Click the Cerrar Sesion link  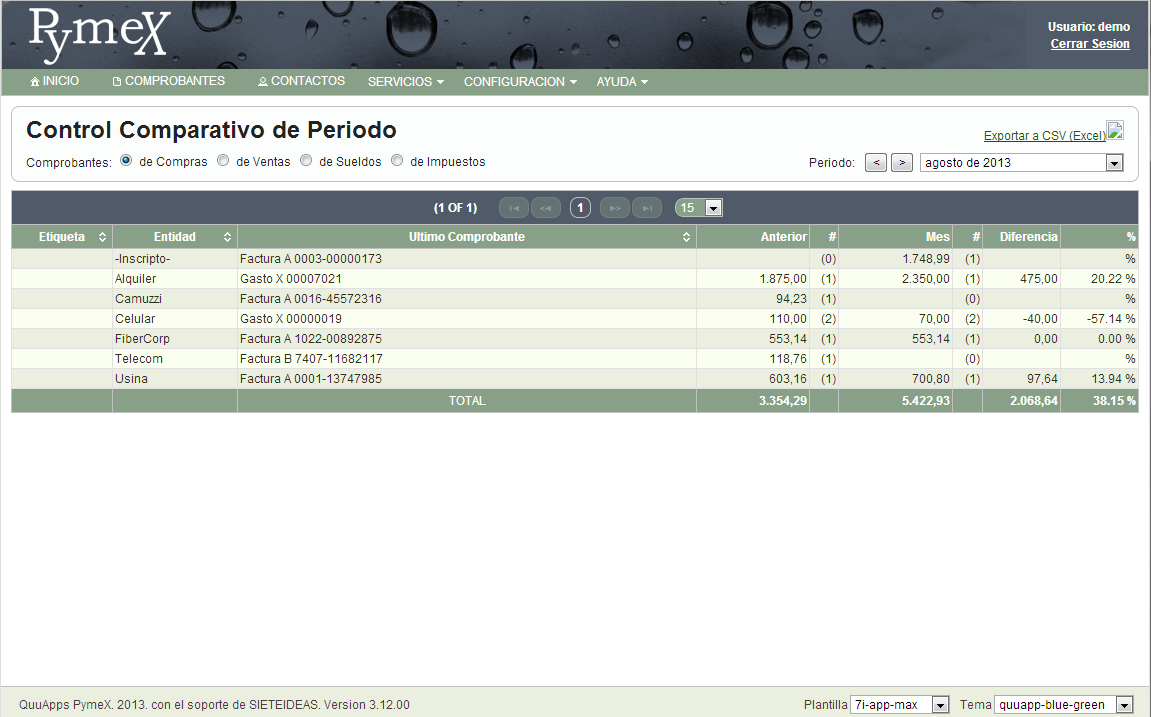1090,44
